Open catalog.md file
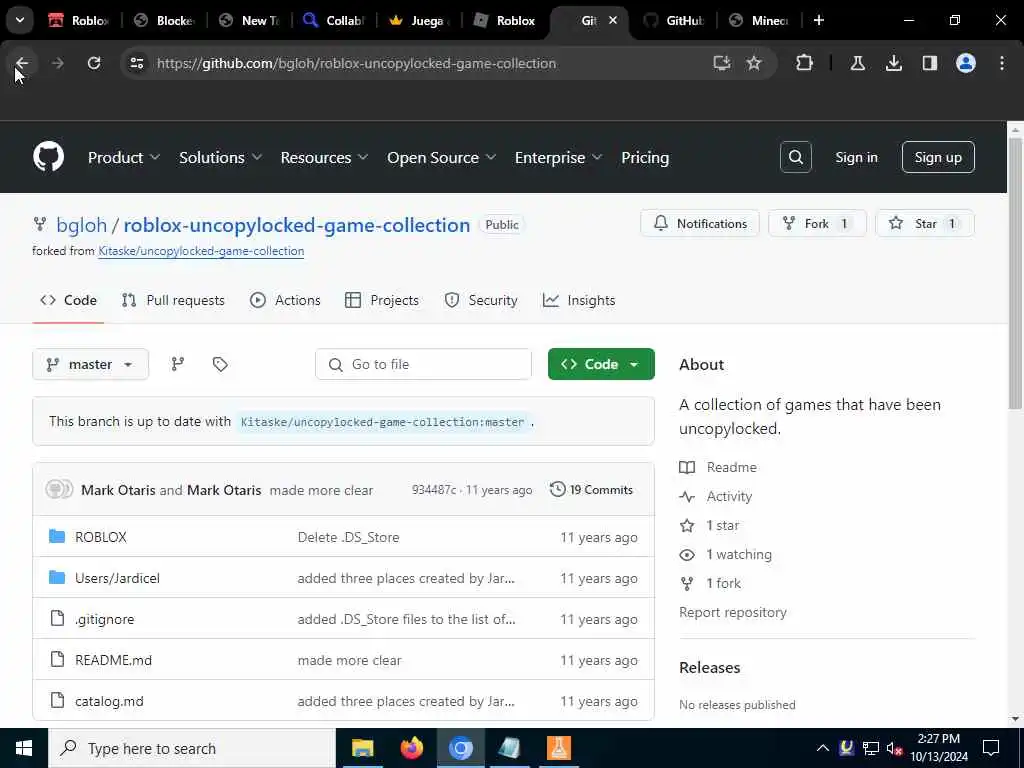This screenshot has width=1024, height=768. [109, 701]
